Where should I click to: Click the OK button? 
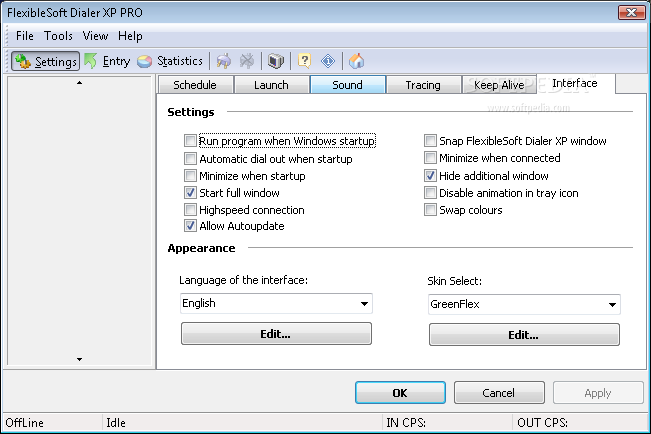click(400, 393)
